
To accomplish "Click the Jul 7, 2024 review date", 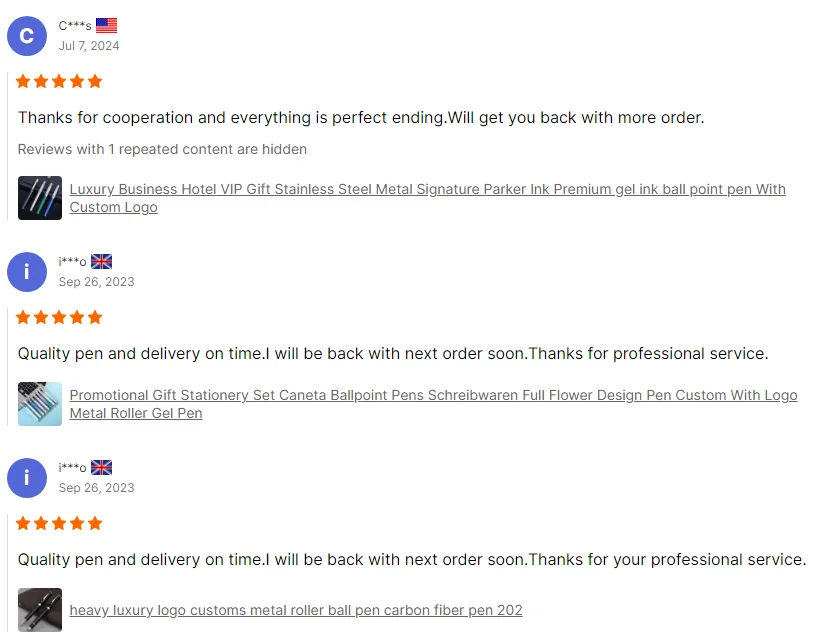I will (89, 46).
